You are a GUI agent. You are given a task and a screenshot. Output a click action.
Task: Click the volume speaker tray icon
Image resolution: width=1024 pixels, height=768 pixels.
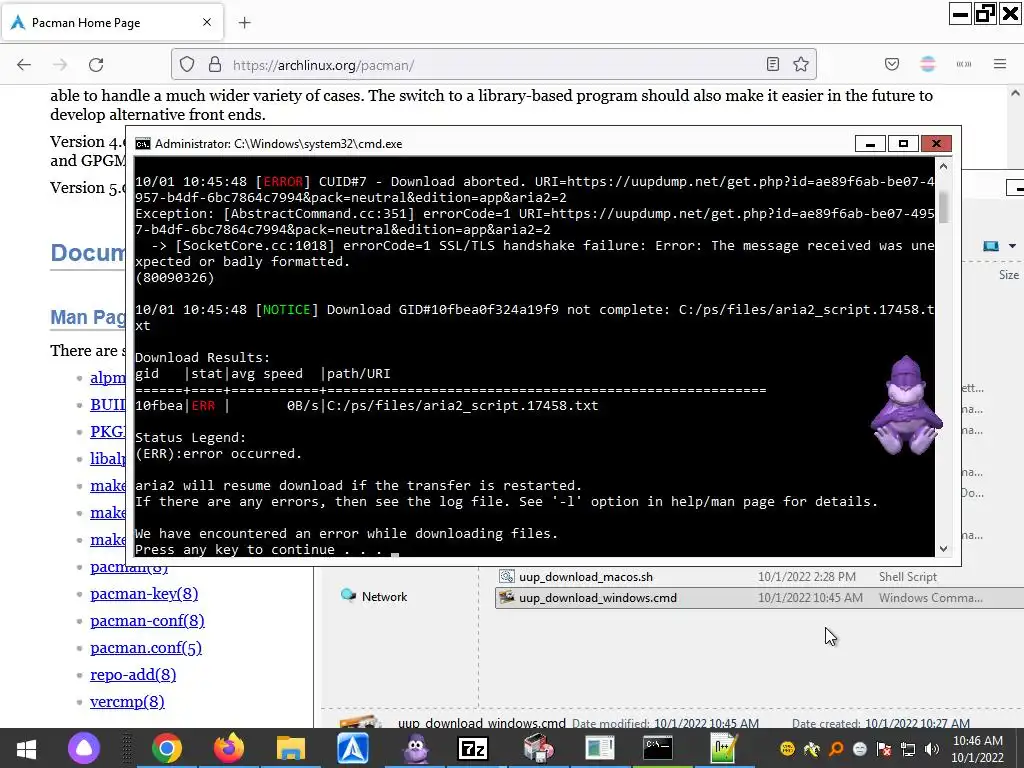tap(932, 749)
